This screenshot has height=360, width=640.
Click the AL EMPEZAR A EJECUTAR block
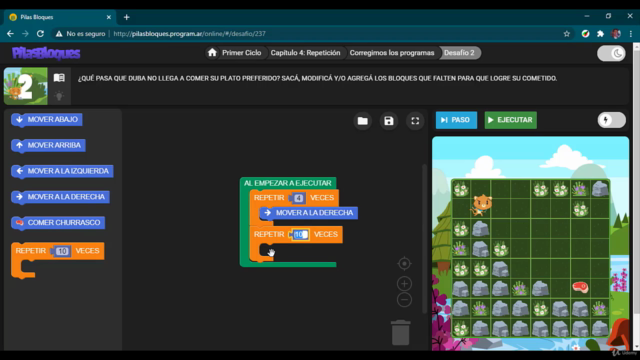pos(288,183)
